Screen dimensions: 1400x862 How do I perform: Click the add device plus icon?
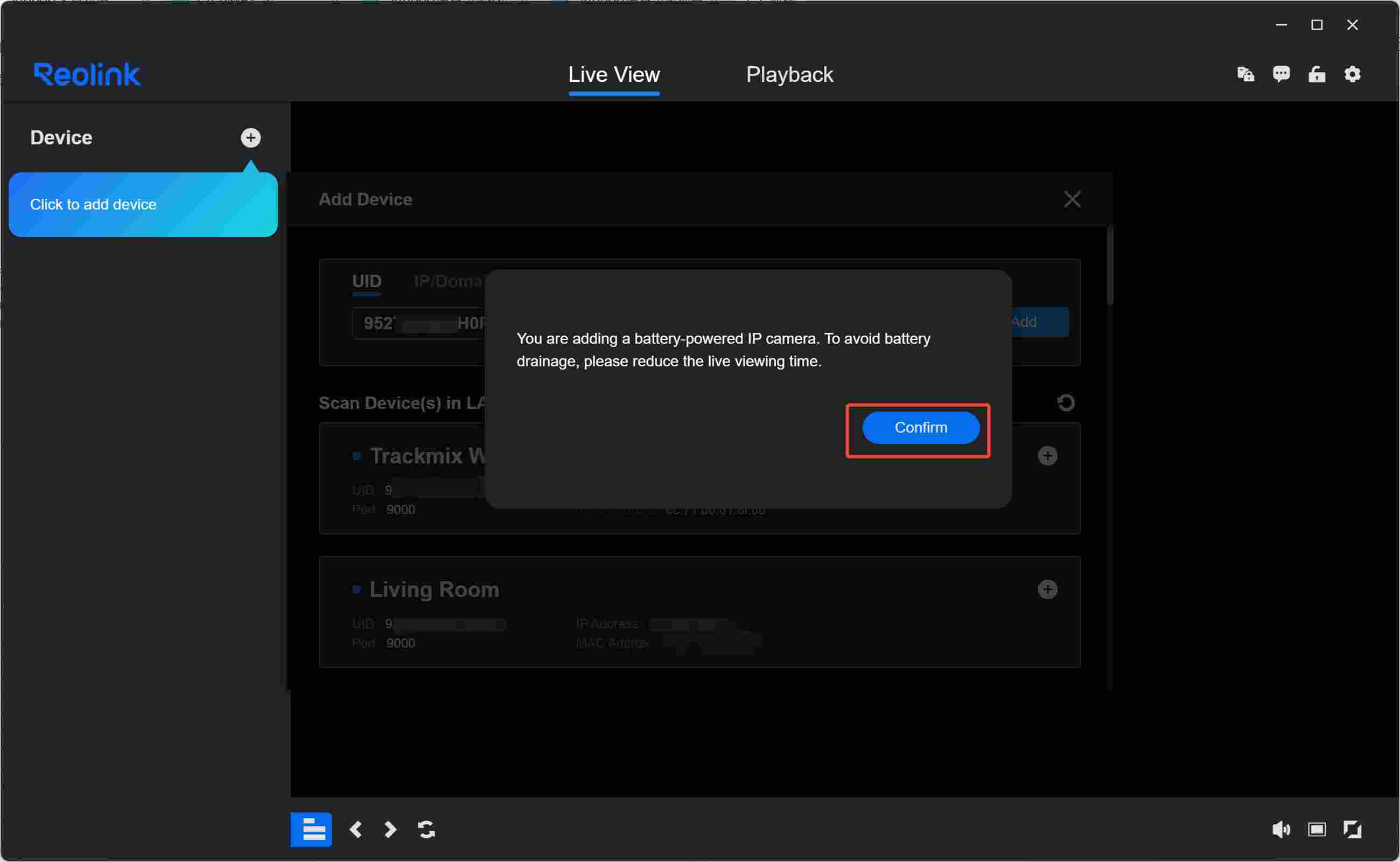[251, 137]
